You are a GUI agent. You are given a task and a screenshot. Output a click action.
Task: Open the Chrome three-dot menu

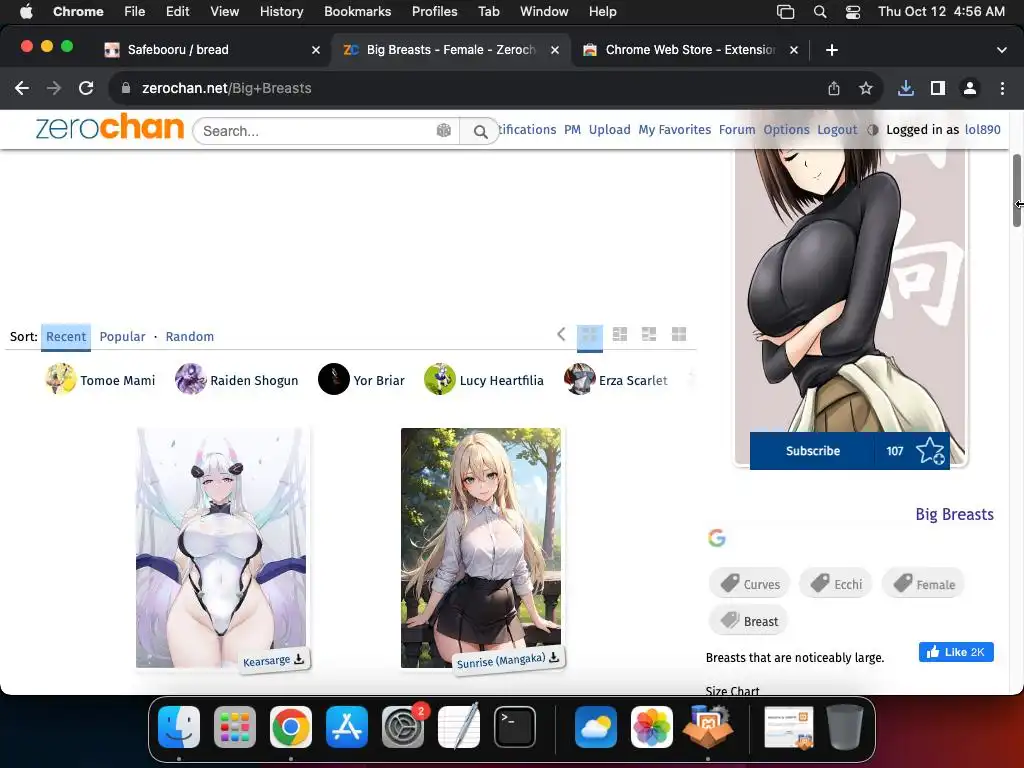point(1002,88)
